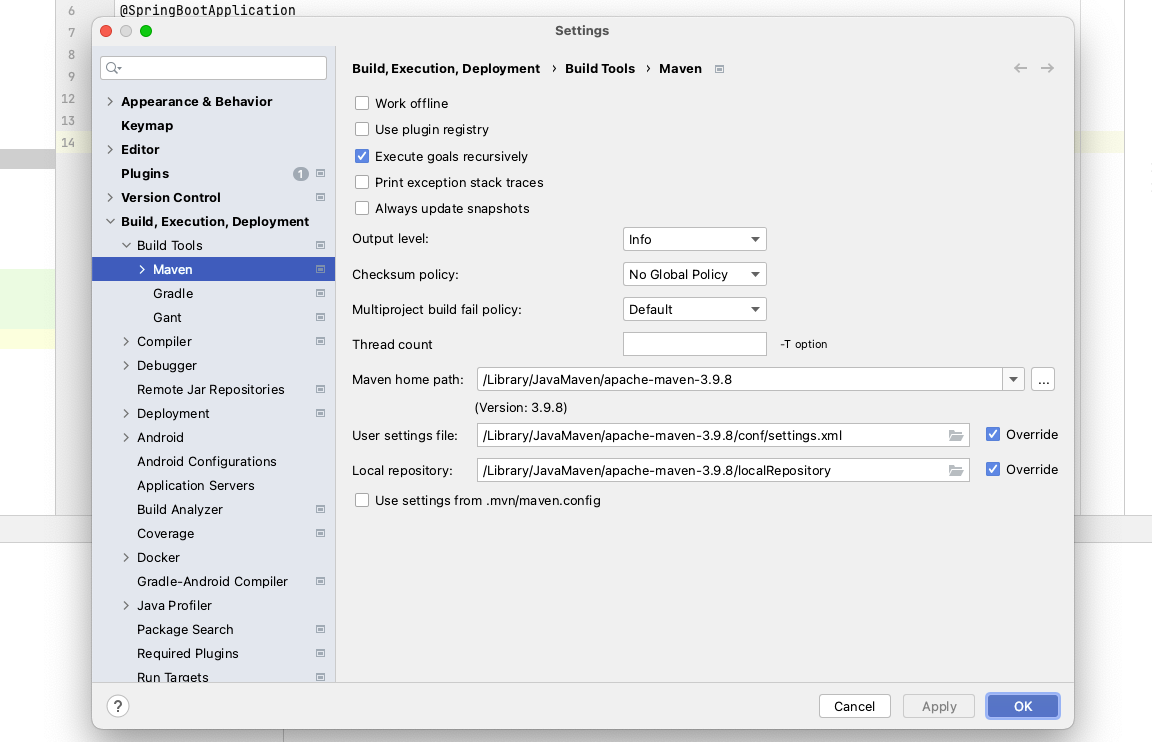Click the project icon next to Coverage
This screenshot has width=1152, height=742.
coord(320,533)
